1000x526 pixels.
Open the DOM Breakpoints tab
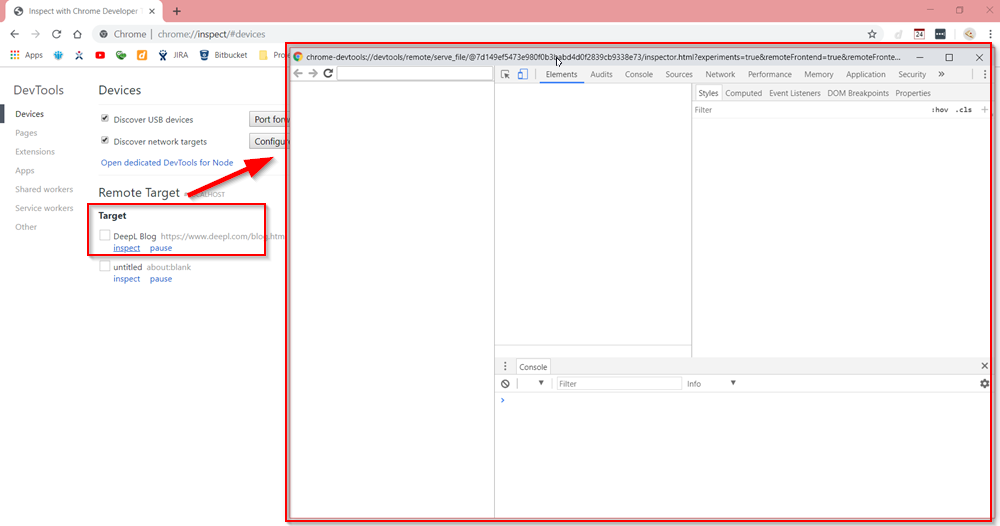(x=858, y=93)
